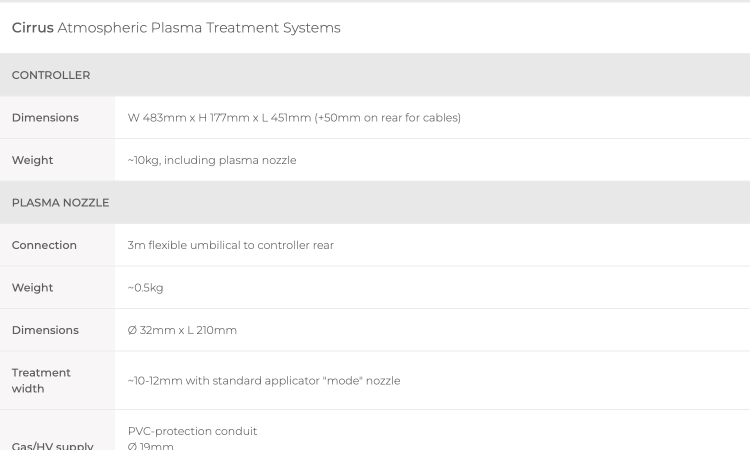Click the Ø 32mm x L 210mm value

182,330
